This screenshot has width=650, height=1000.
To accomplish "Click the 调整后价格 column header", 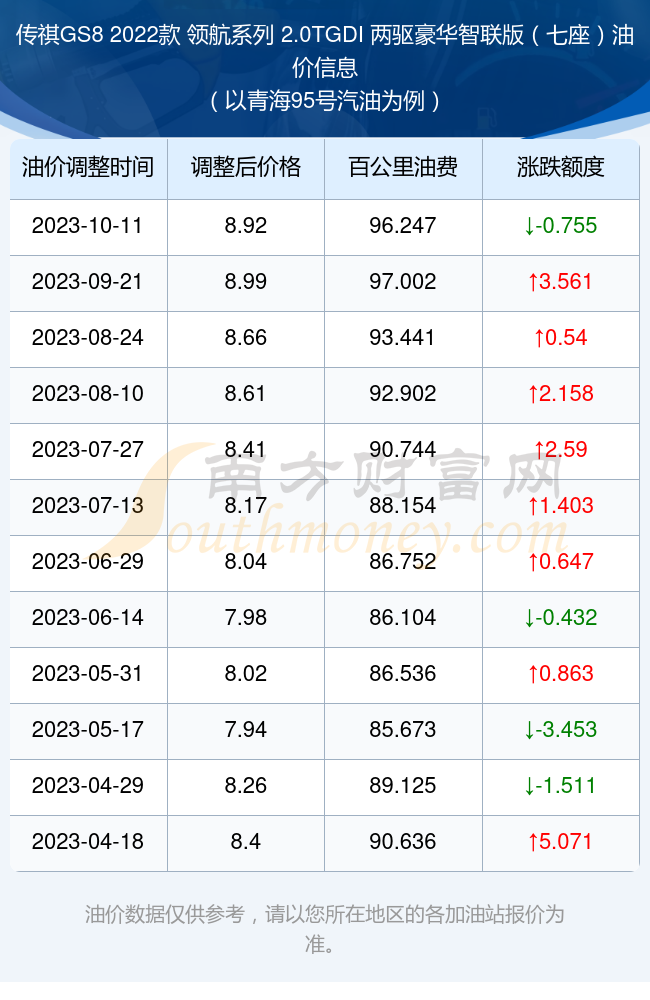I will coord(246,167).
